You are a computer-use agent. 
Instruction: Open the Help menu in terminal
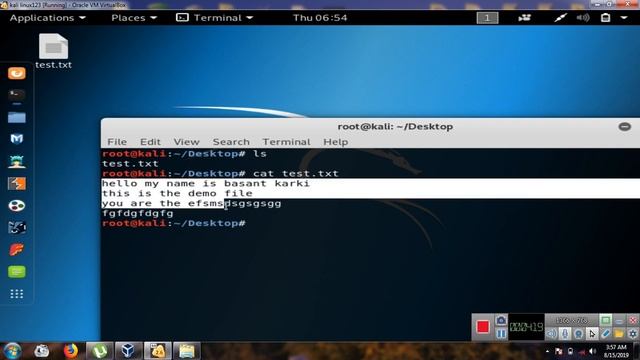(x=336, y=142)
